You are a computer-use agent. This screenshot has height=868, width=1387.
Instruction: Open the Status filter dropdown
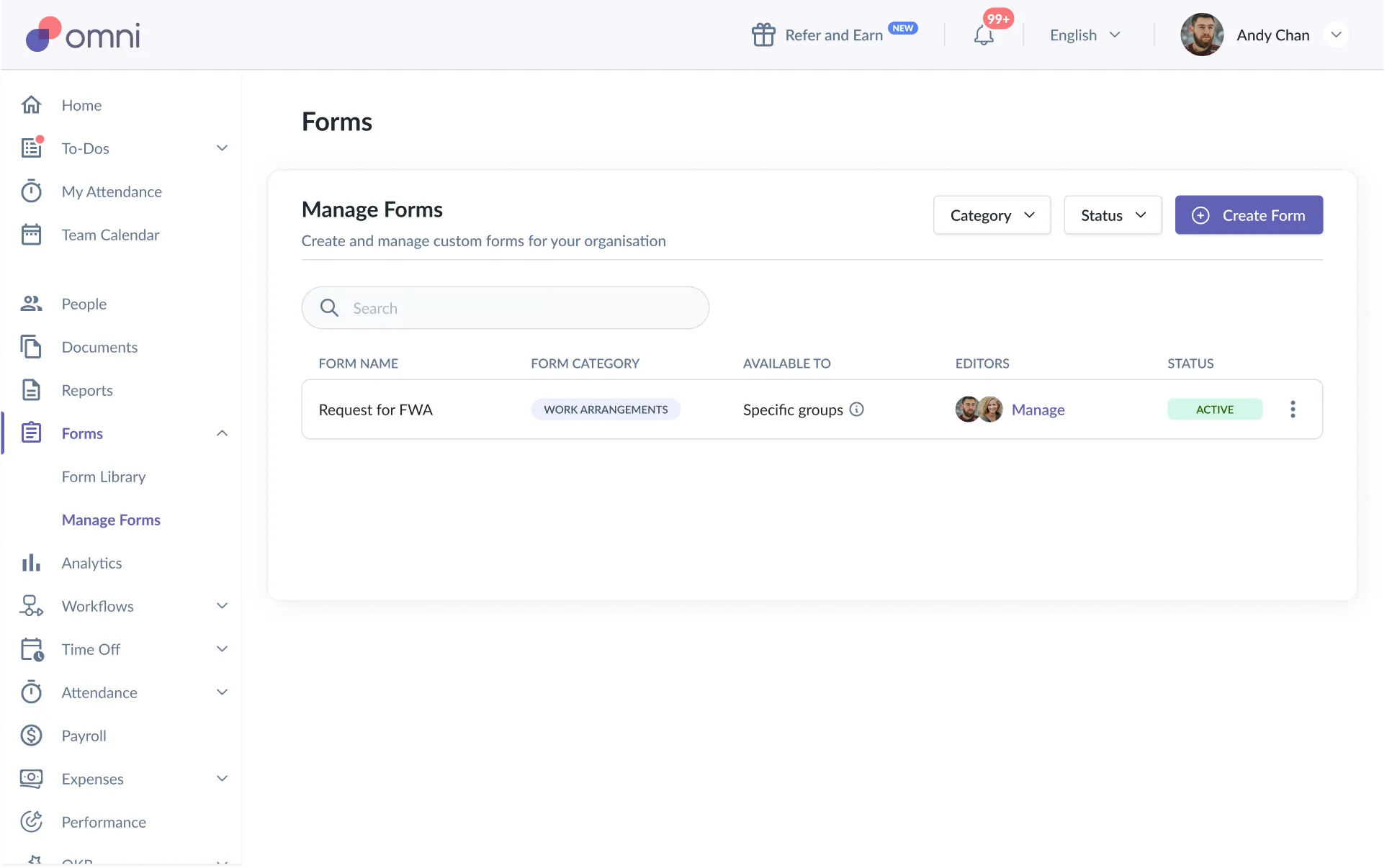(1113, 215)
